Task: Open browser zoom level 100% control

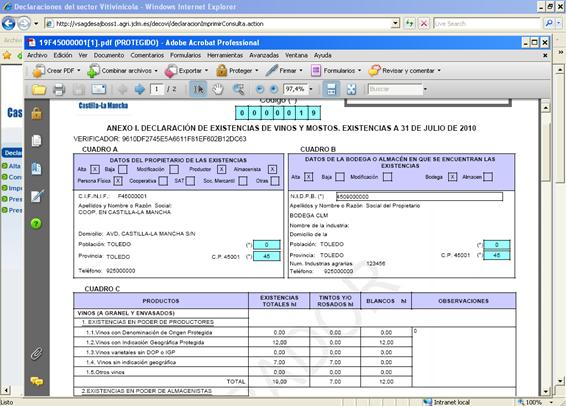Action: coord(536,402)
